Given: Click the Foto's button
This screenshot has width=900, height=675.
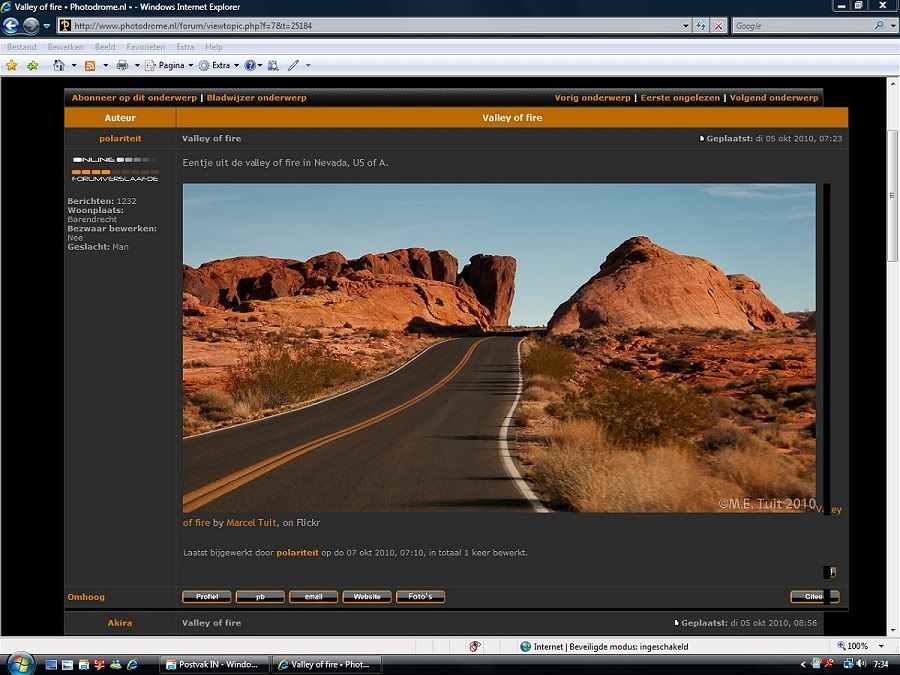Looking at the screenshot, I should point(420,597).
